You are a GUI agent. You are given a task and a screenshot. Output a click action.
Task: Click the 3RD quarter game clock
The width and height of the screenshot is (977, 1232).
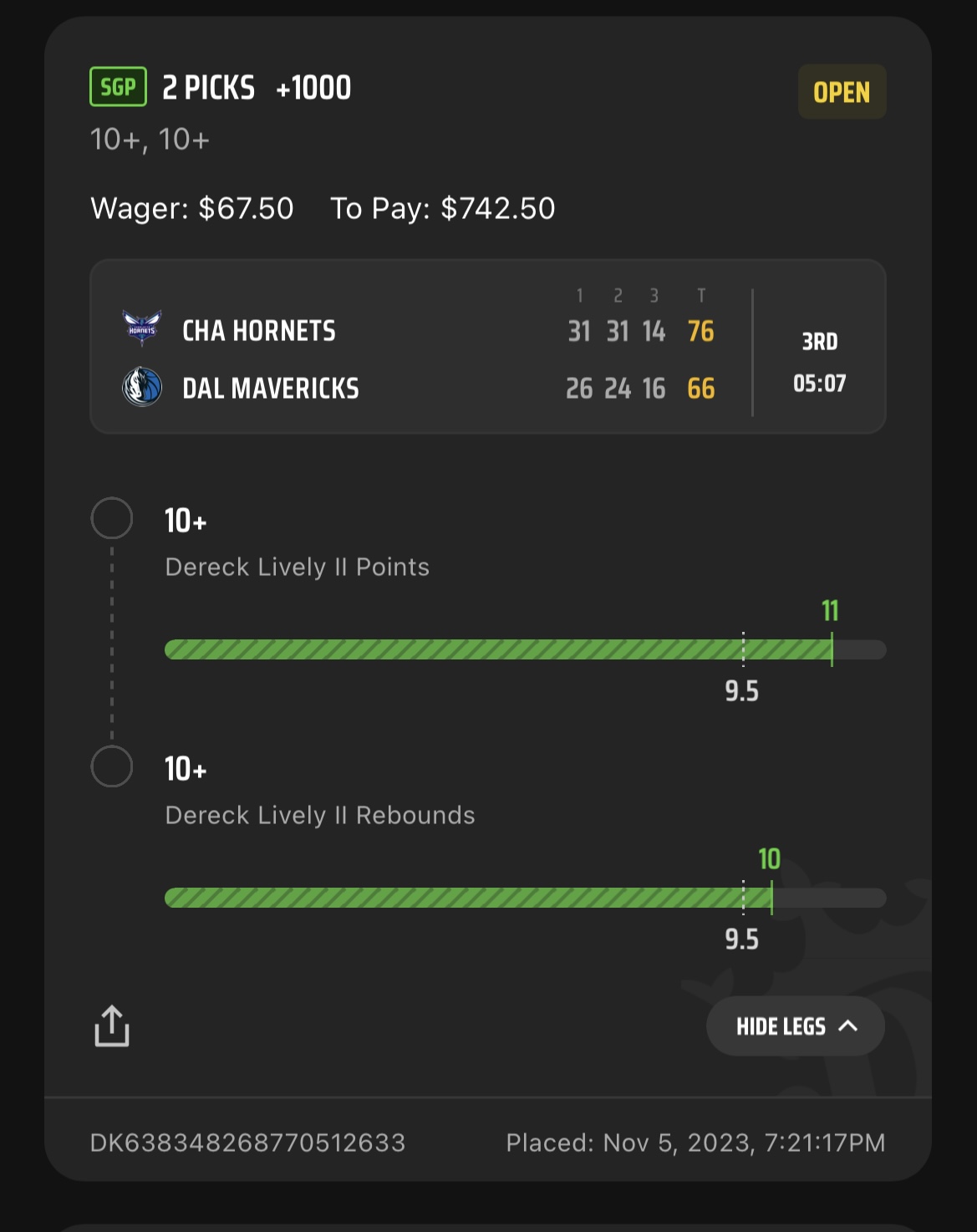point(819,363)
